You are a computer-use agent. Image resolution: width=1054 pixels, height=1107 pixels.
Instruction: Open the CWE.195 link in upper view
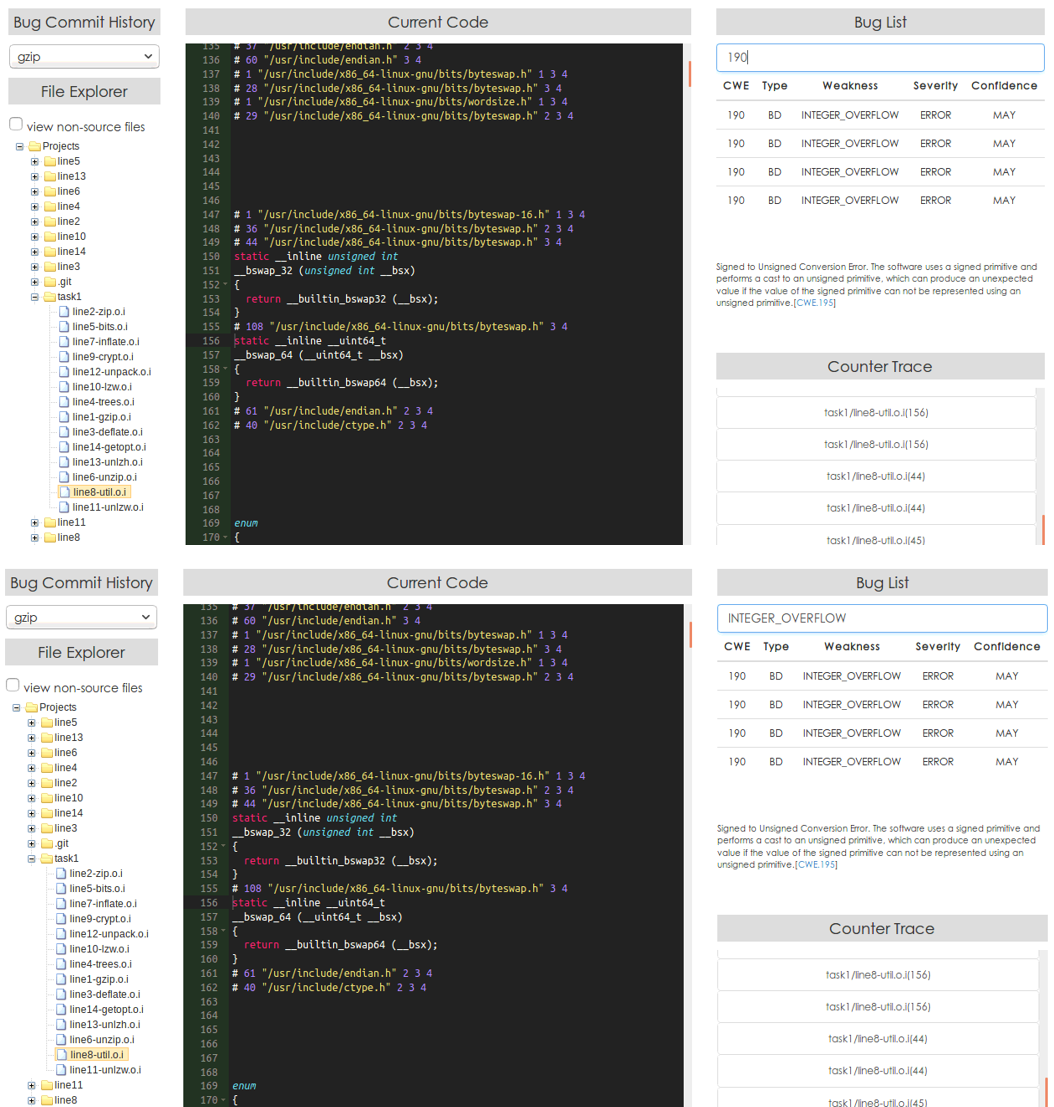pyautogui.click(x=815, y=303)
